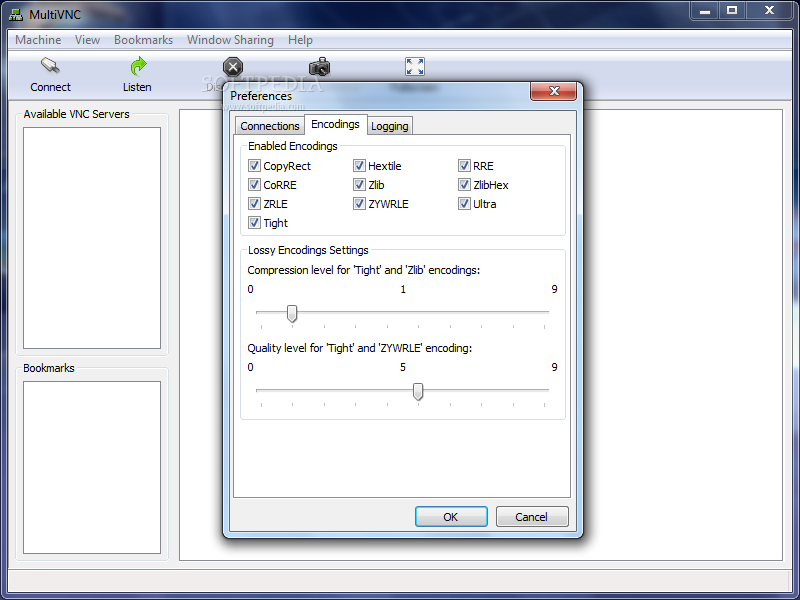Open the View menu
The width and height of the screenshot is (800, 600).
click(87, 40)
